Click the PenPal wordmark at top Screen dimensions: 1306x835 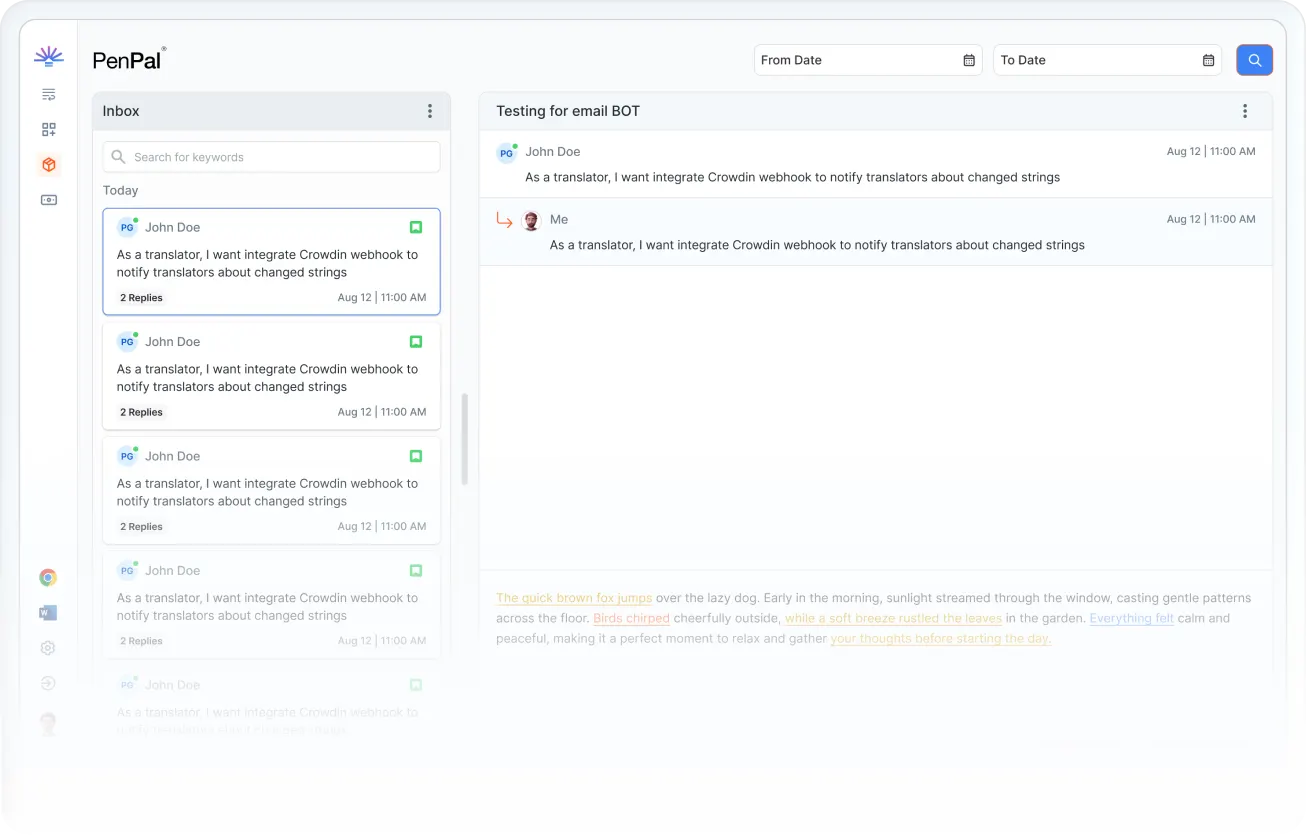(x=128, y=60)
